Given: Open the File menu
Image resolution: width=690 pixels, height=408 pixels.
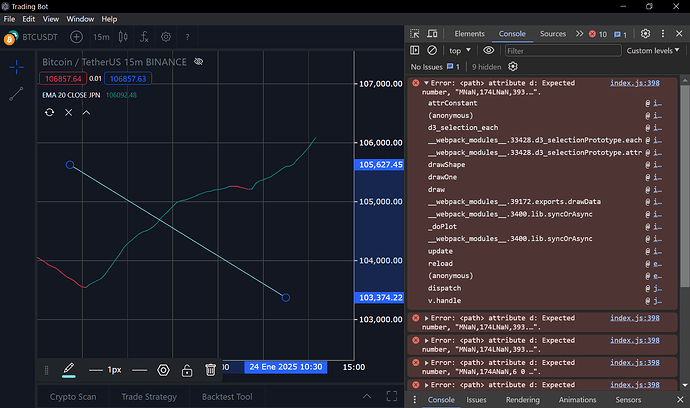Looking at the screenshot, I should click(x=9, y=19).
